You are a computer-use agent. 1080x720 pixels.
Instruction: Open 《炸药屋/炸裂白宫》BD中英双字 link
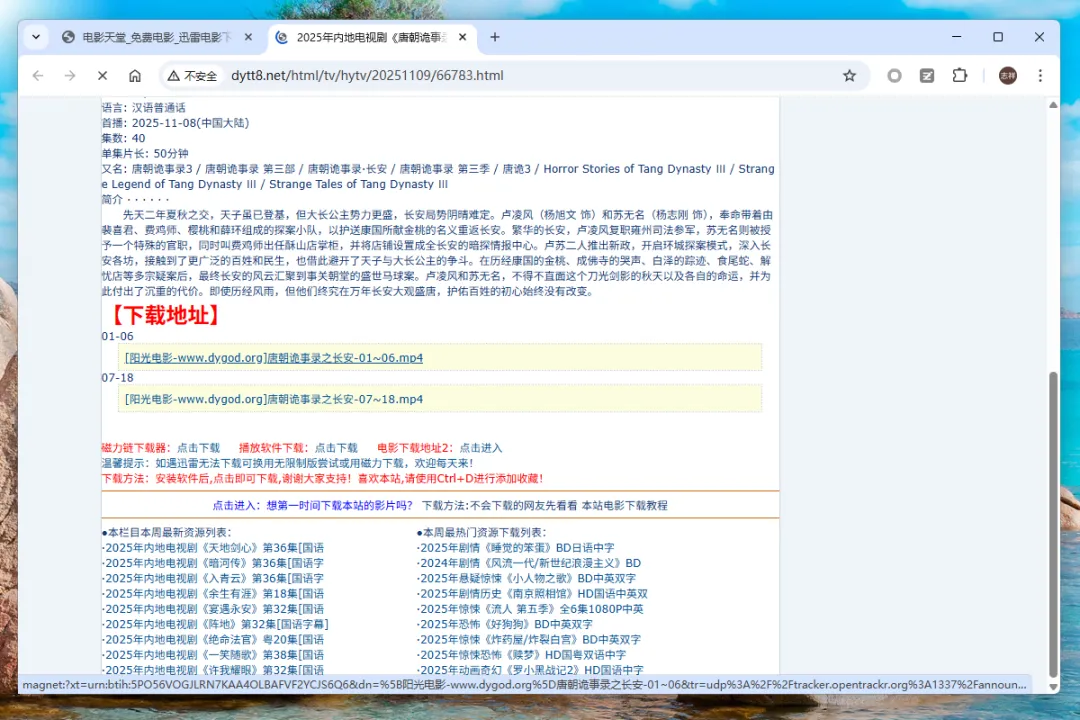[x=530, y=639]
